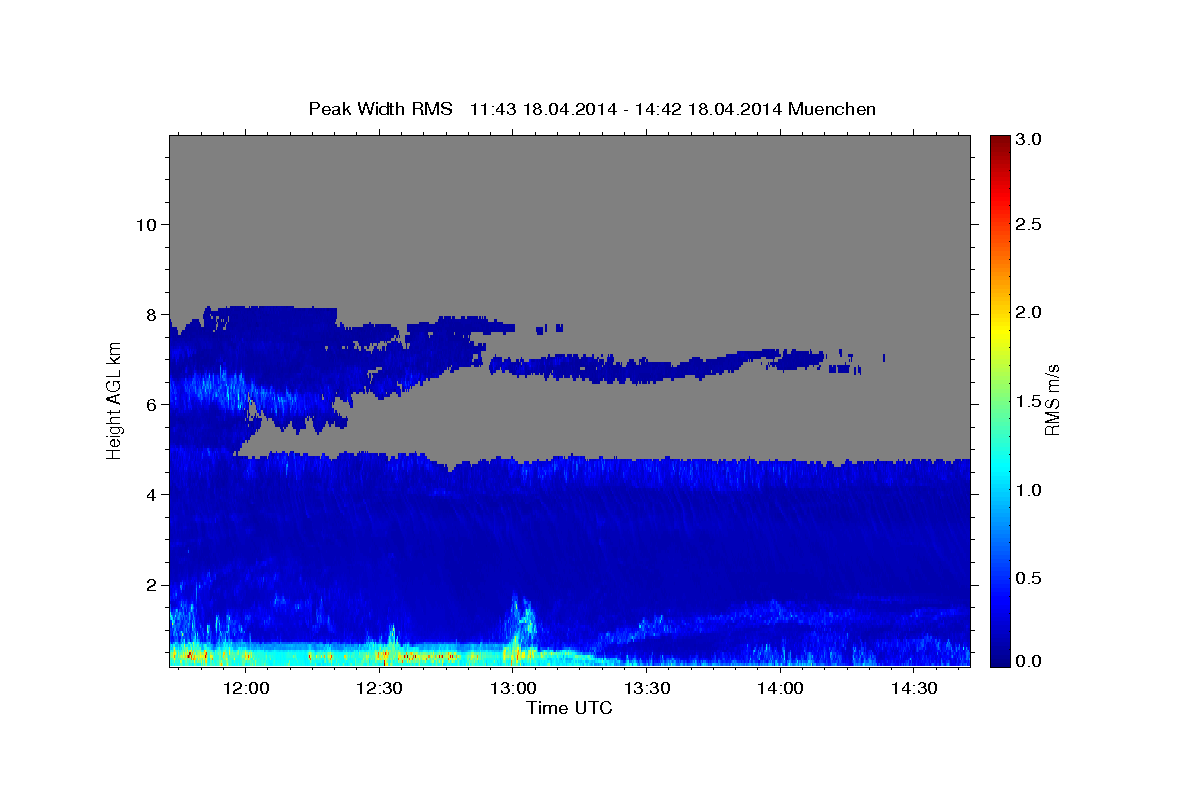Click the colorbar value 2.5
This screenshot has height=800, width=1200.
pos(1030,224)
